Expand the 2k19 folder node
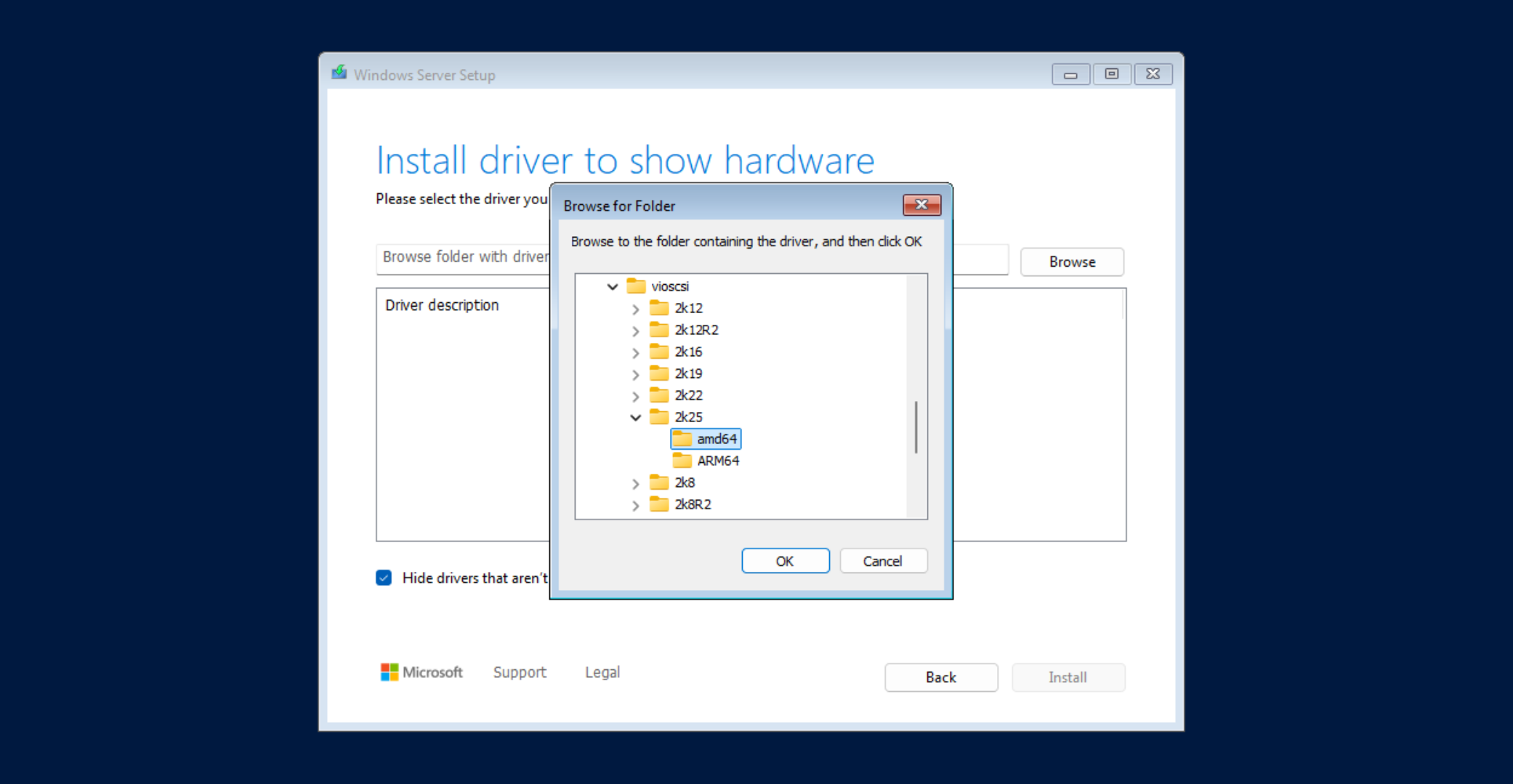The image size is (1513, 784). (x=636, y=374)
